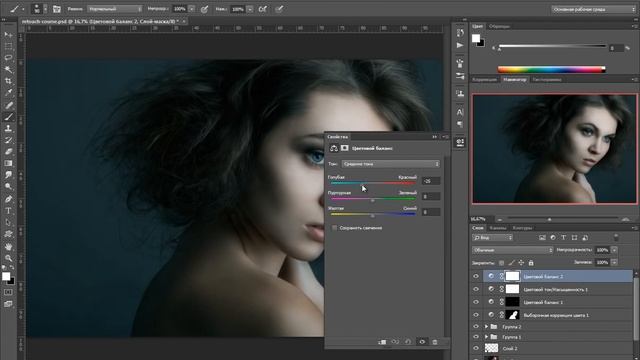This screenshot has height=360, width=640.
Task: Hide the Группа 1 layer group
Action: [476, 337]
